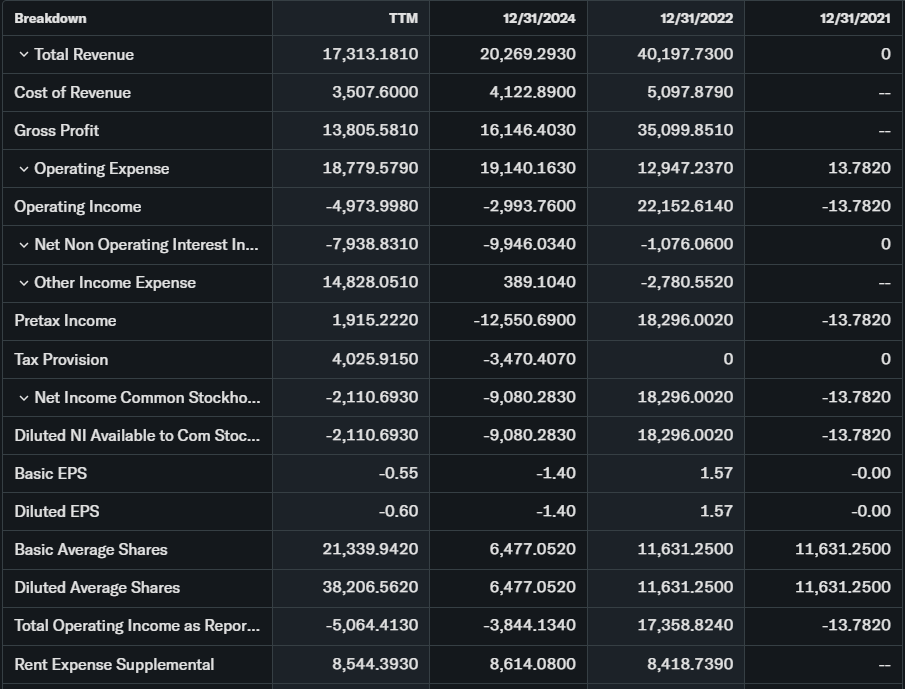905x689 pixels.
Task: Expand the Total Revenue row chevron
Action: (24, 55)
